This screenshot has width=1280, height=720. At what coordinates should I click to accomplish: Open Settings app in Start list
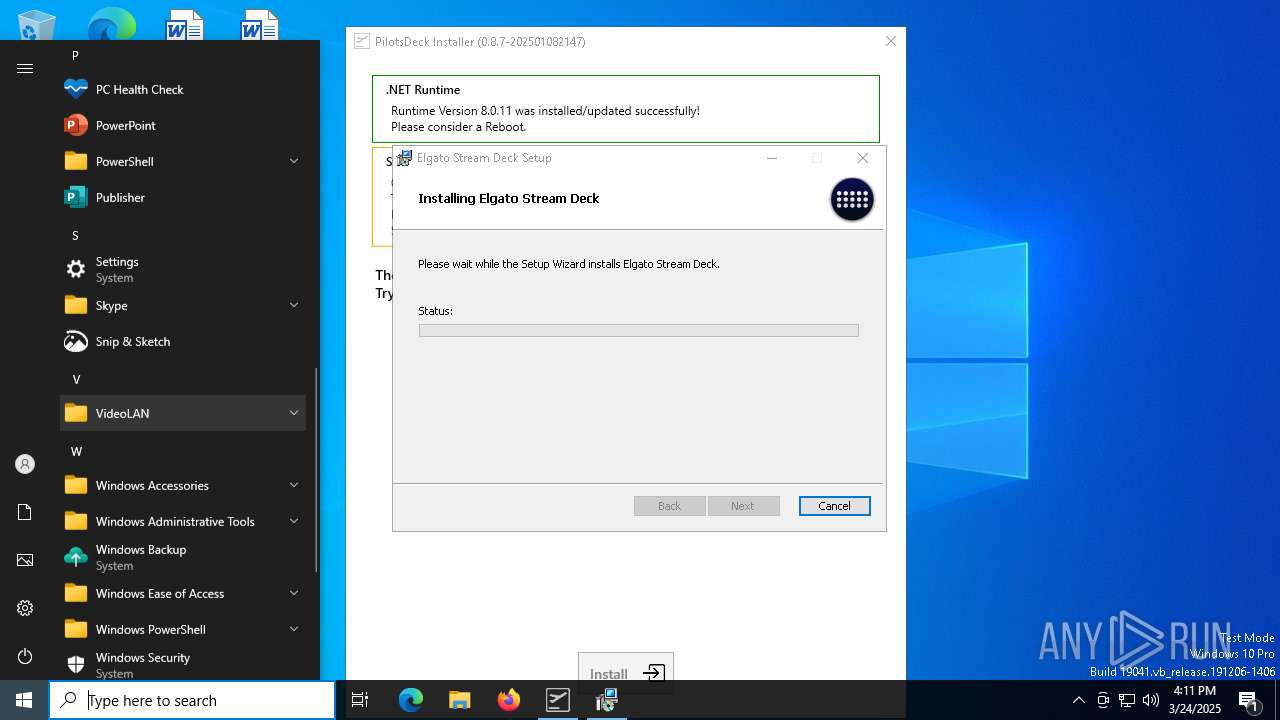pyautogui.click(x=183, y=269)
